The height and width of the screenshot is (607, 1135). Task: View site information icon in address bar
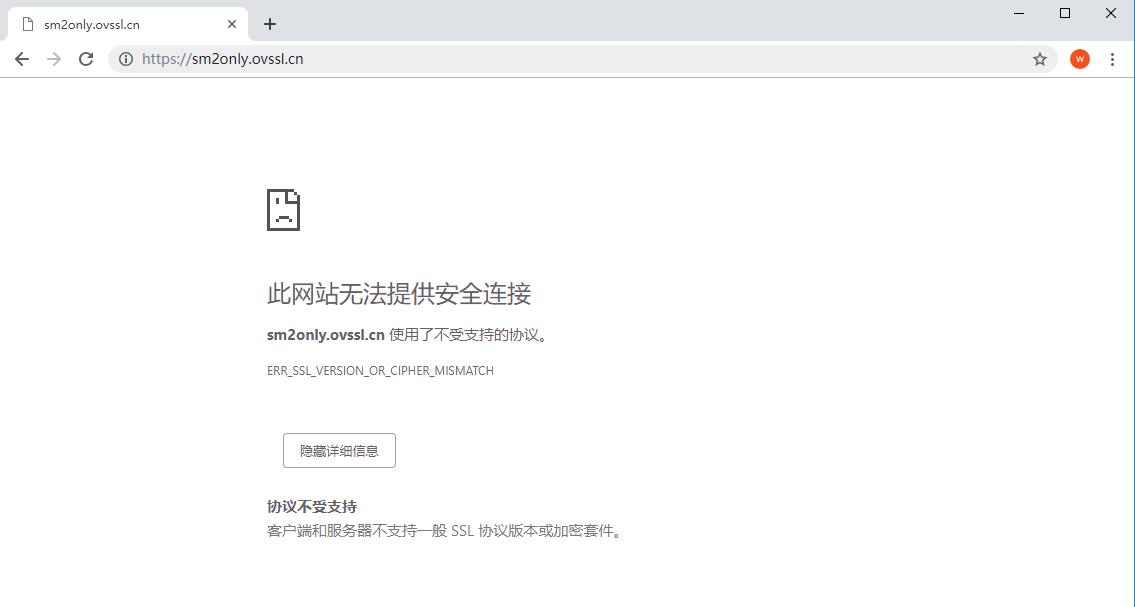[x=126, y=59]
